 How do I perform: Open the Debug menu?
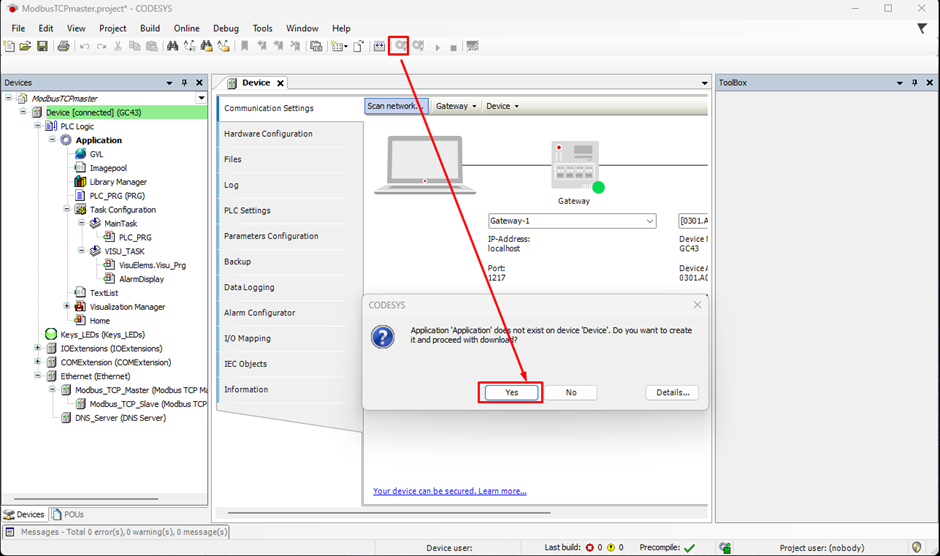[226, 28]
